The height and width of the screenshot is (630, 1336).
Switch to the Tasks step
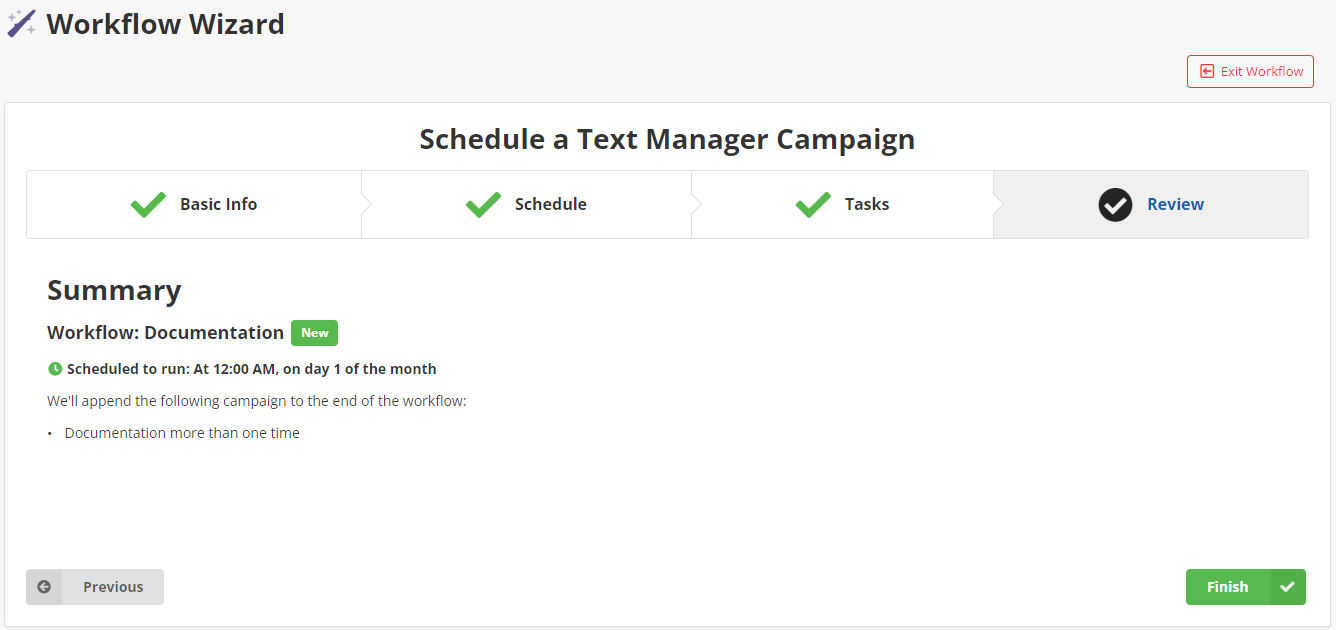click(866, 204)
